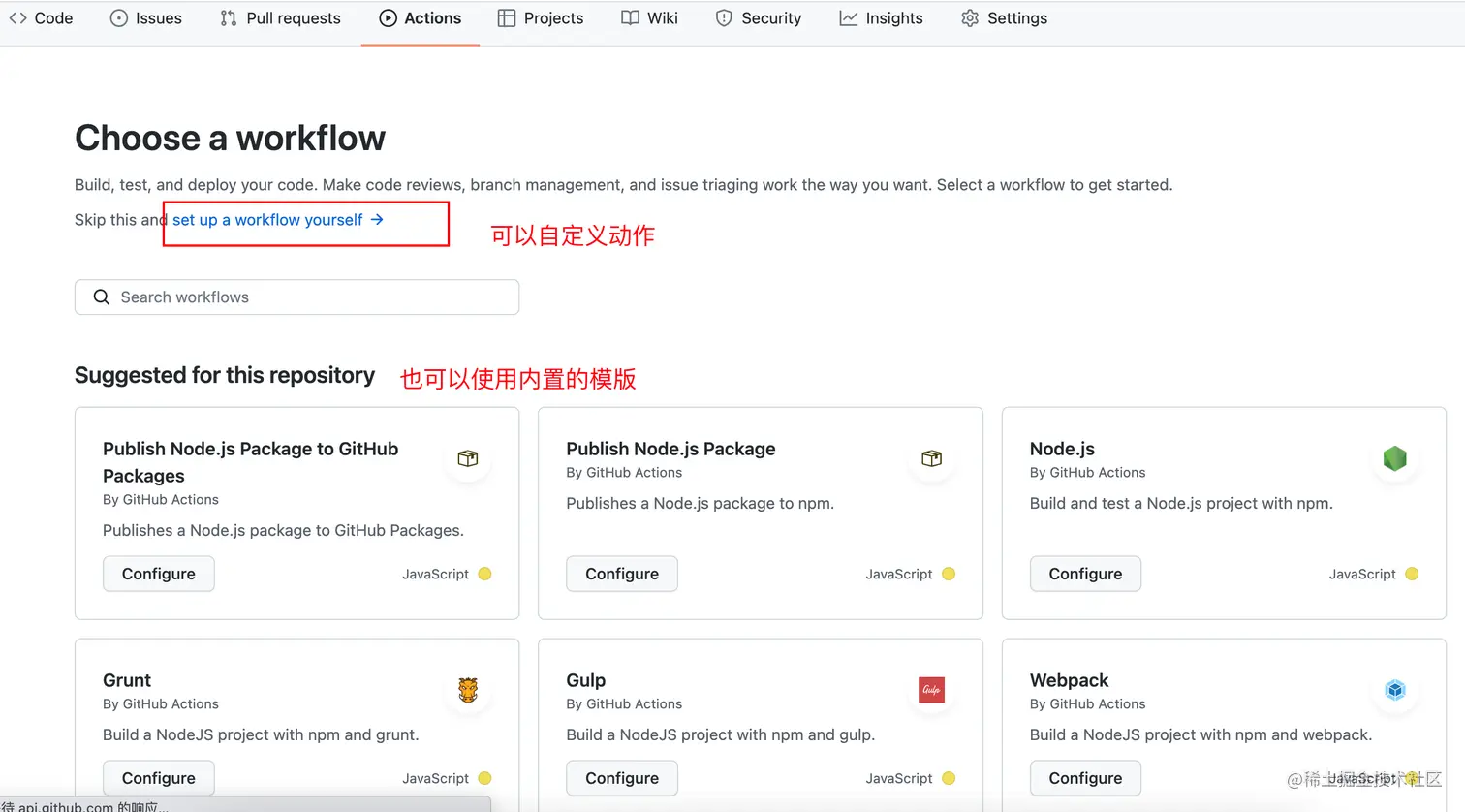
Task: Click 'Build a NodeJS project with npm and webpack.'
Action: click(x=1200, y=735)
